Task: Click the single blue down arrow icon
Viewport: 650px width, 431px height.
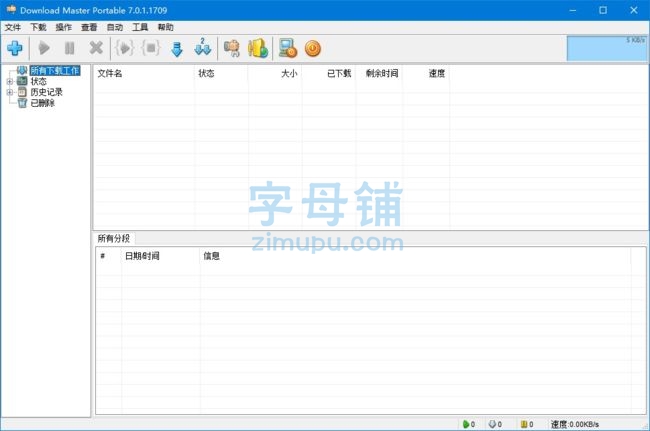Action: point(177,48)
